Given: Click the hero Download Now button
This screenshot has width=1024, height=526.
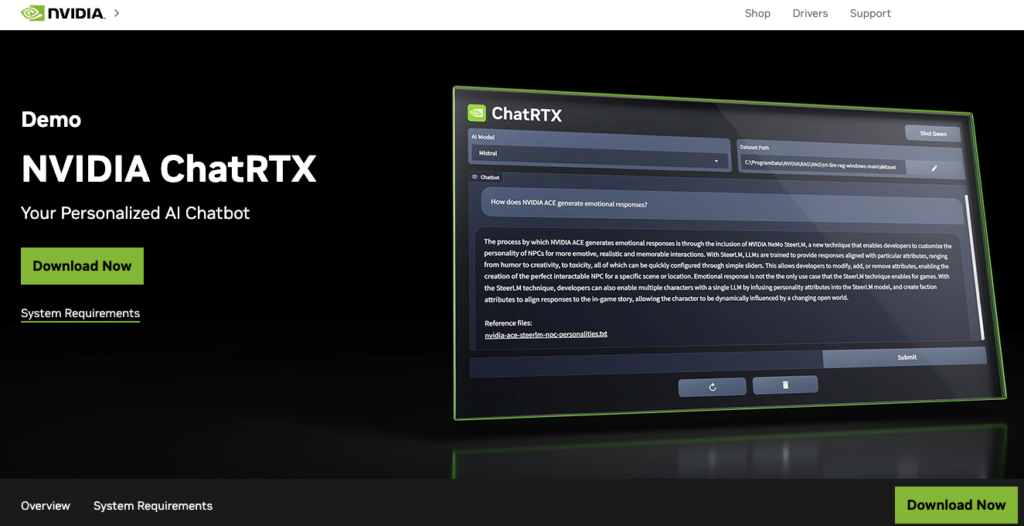Looking at the screenshot, I should coord(82,266).
